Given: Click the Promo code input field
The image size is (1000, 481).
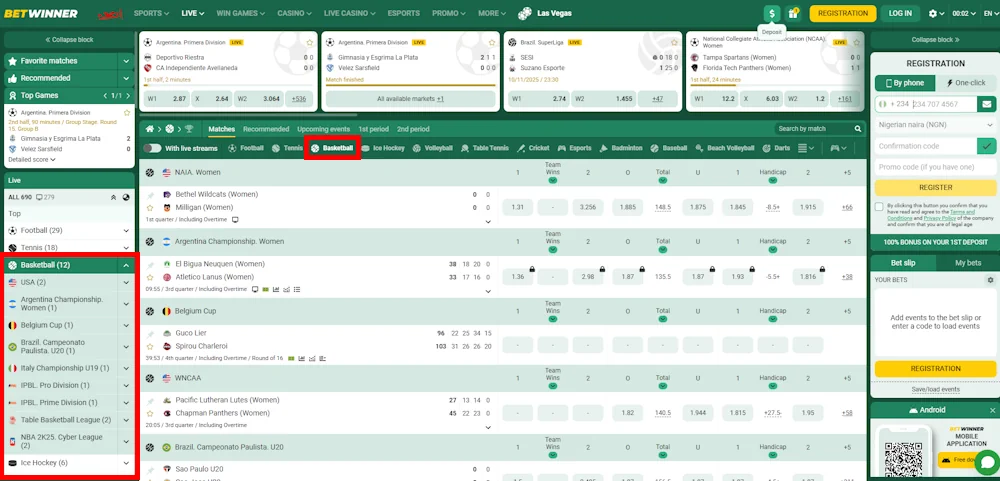Looking at the screenshot, I should 936,167.
